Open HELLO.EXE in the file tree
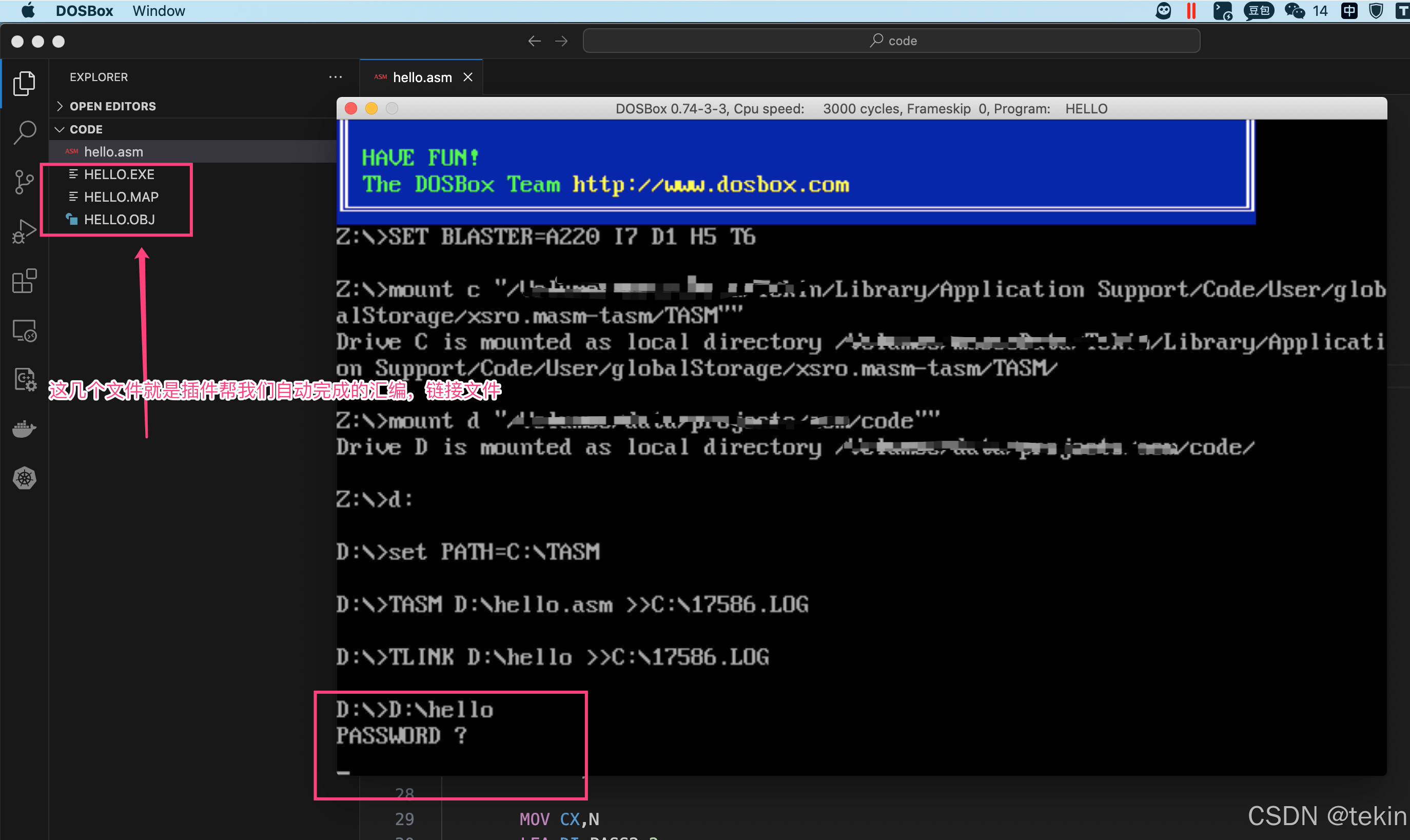The image size is (1410, 840). point(119,174)
